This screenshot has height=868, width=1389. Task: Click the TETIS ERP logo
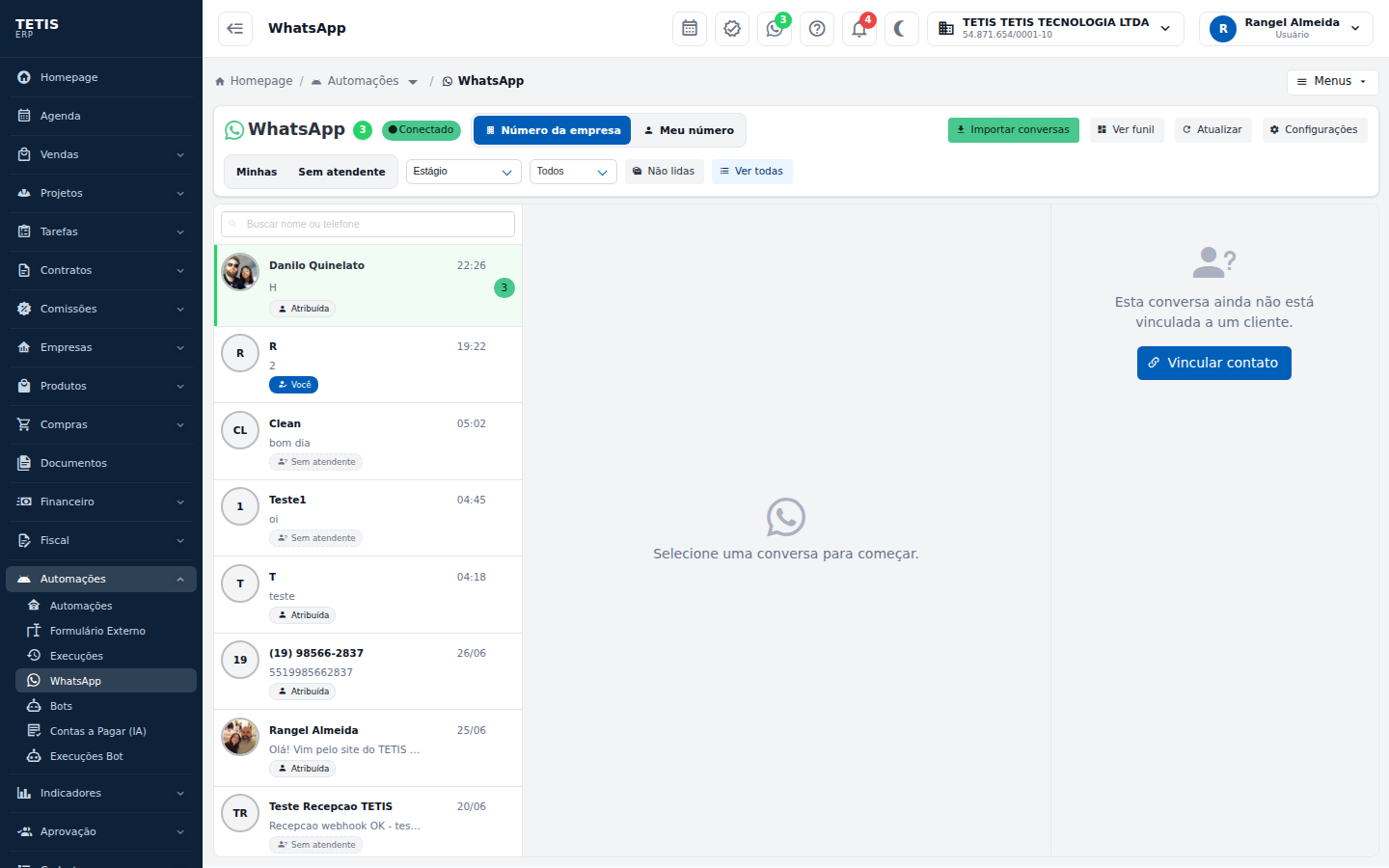point(37,27)
